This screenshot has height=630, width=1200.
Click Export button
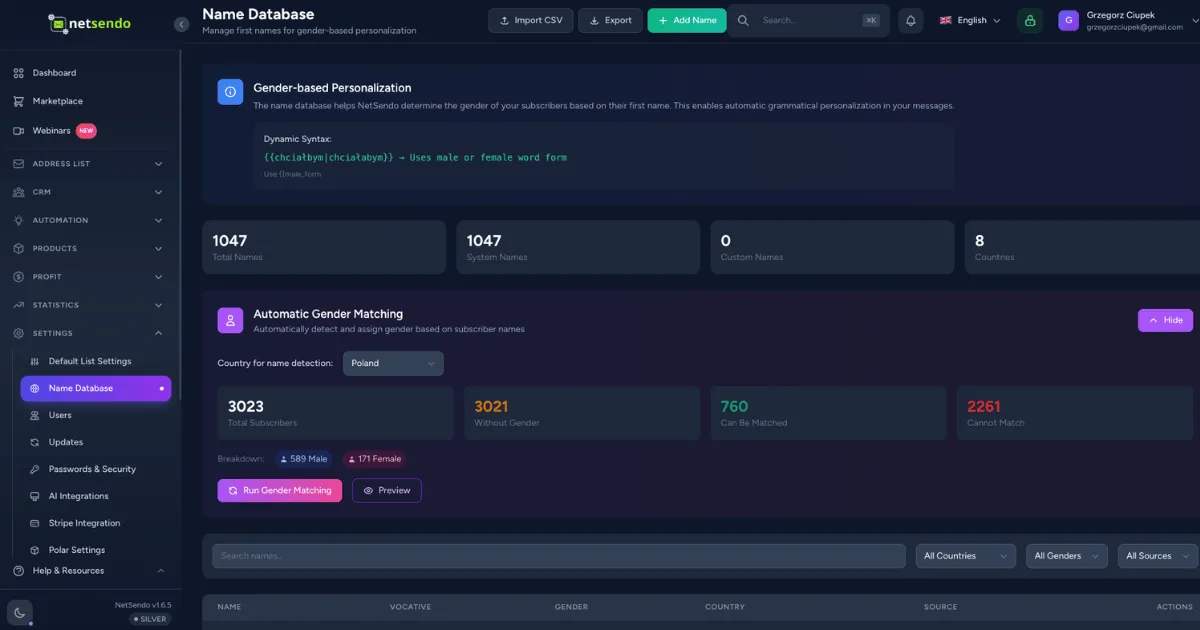click(x=610, y=20)
